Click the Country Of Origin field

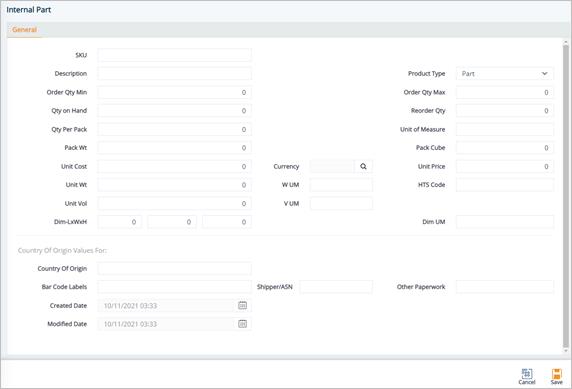(174, 269)
